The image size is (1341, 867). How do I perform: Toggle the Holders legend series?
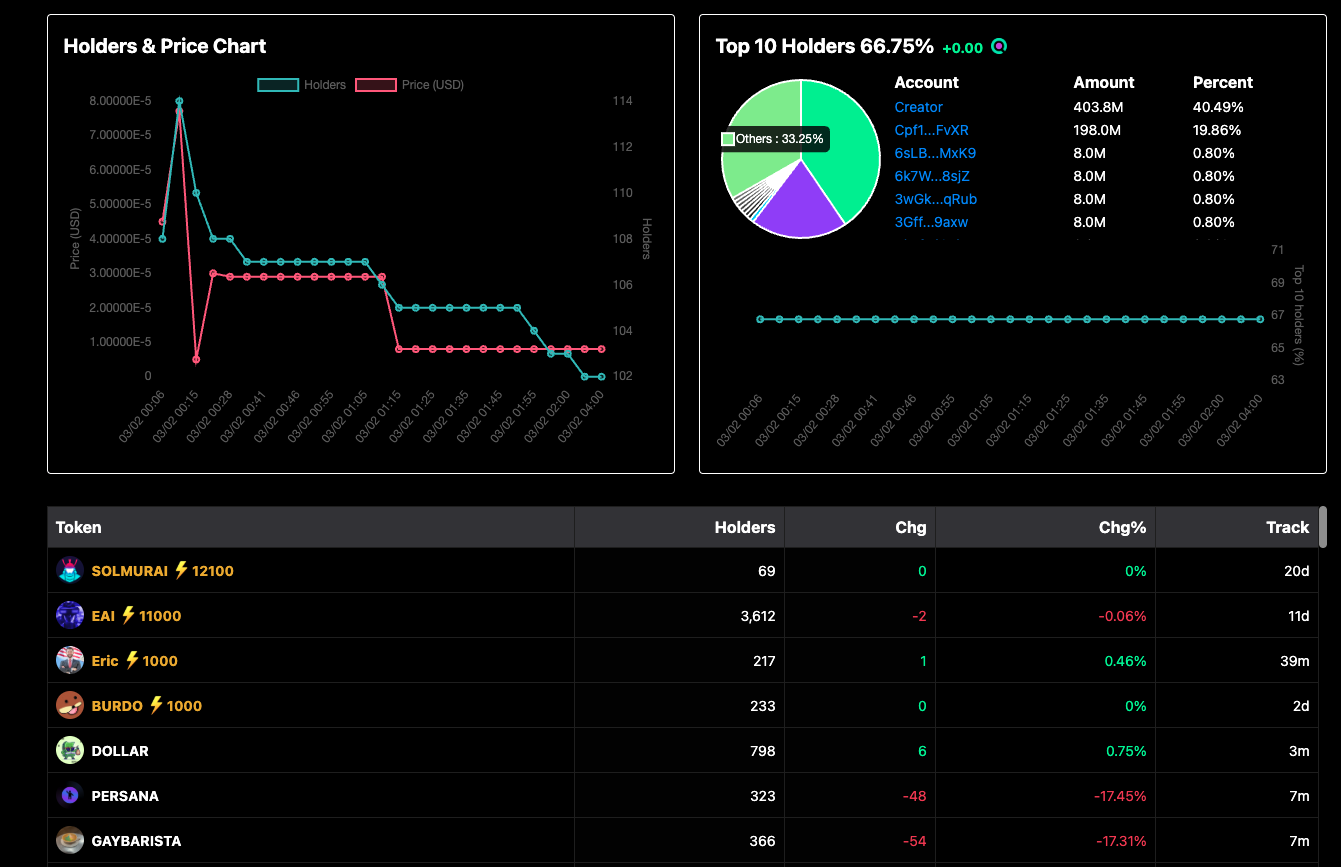pyautogui.click(x=302, y=85)
